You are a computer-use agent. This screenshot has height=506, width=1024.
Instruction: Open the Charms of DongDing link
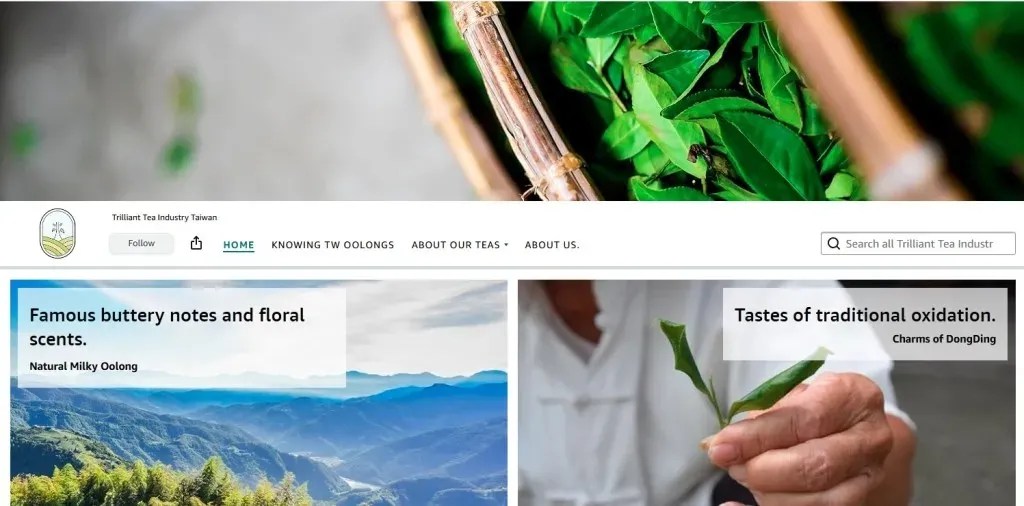944,339
